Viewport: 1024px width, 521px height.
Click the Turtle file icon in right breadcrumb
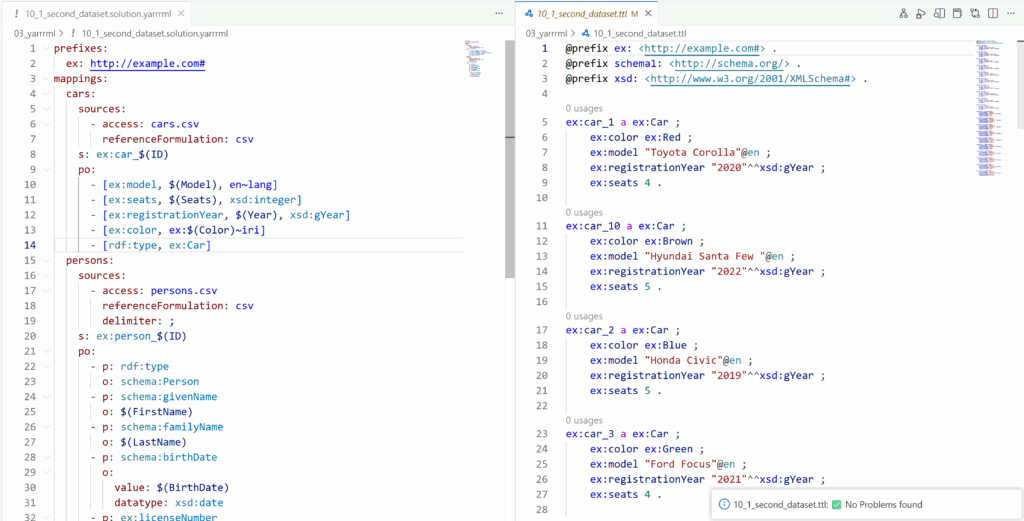click(x=586, y=33)
